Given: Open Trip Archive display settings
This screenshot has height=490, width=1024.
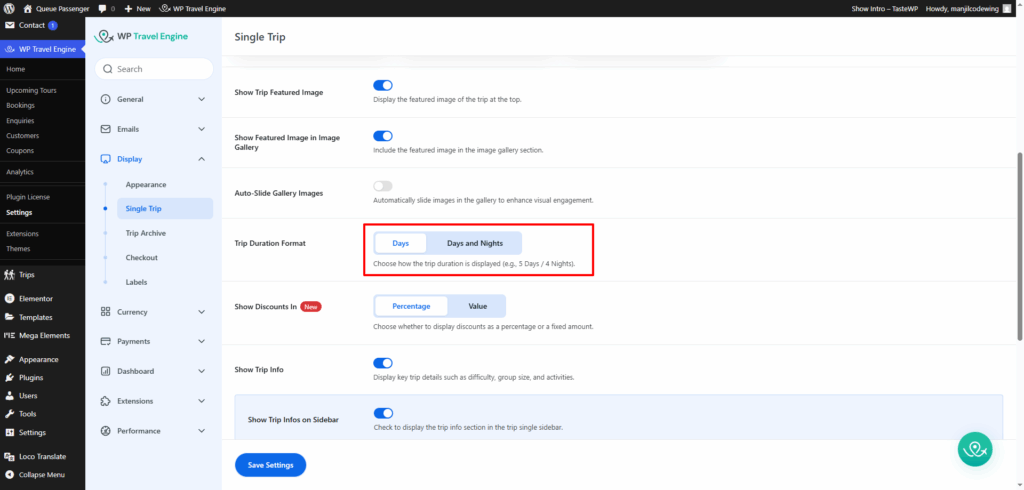Looking at the screenshot, I should click(146, 233).
